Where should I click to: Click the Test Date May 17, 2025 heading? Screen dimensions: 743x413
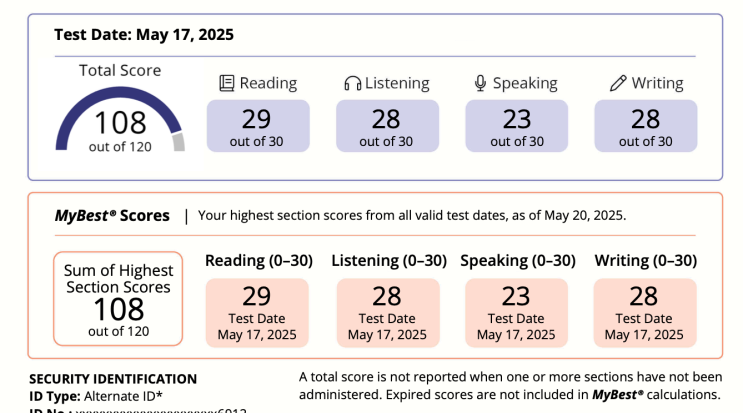click(144, 35)
